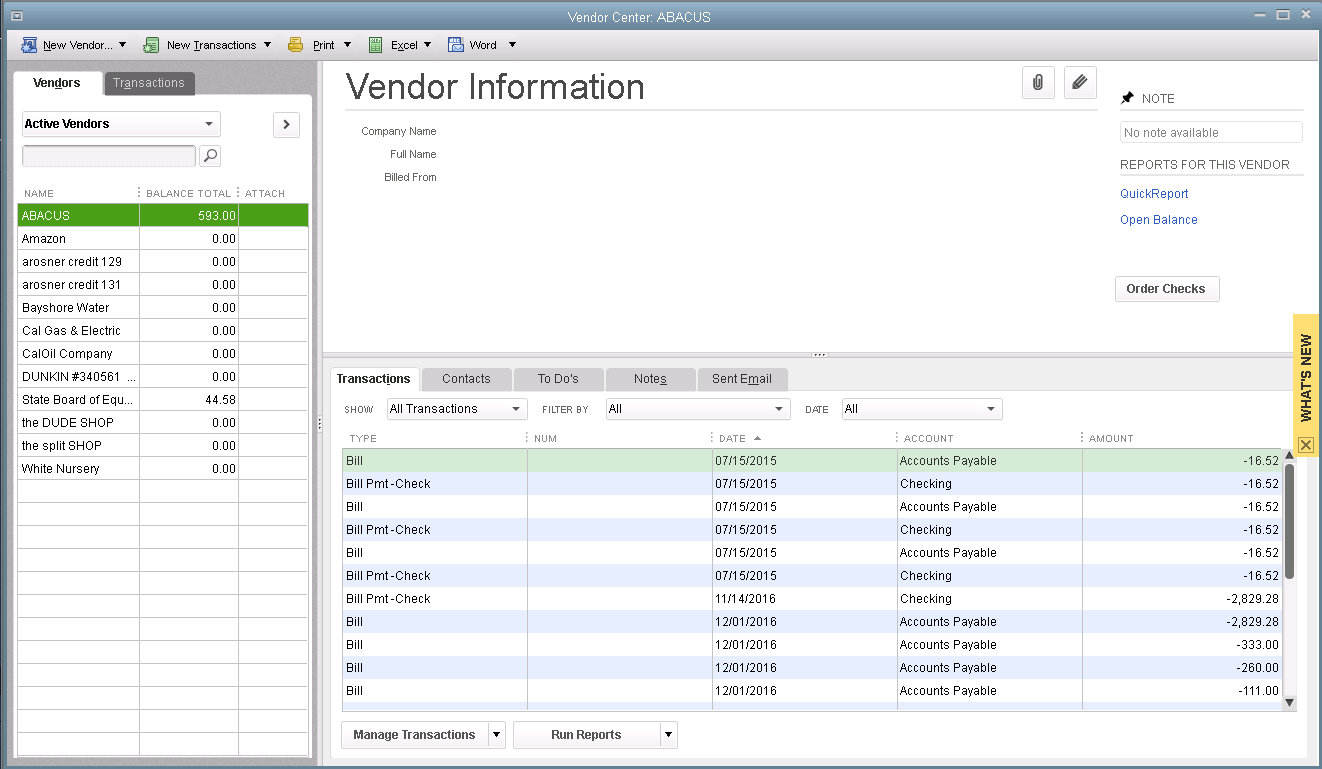
Task: Expand the vendor list with arrow button
Action: 286,124
